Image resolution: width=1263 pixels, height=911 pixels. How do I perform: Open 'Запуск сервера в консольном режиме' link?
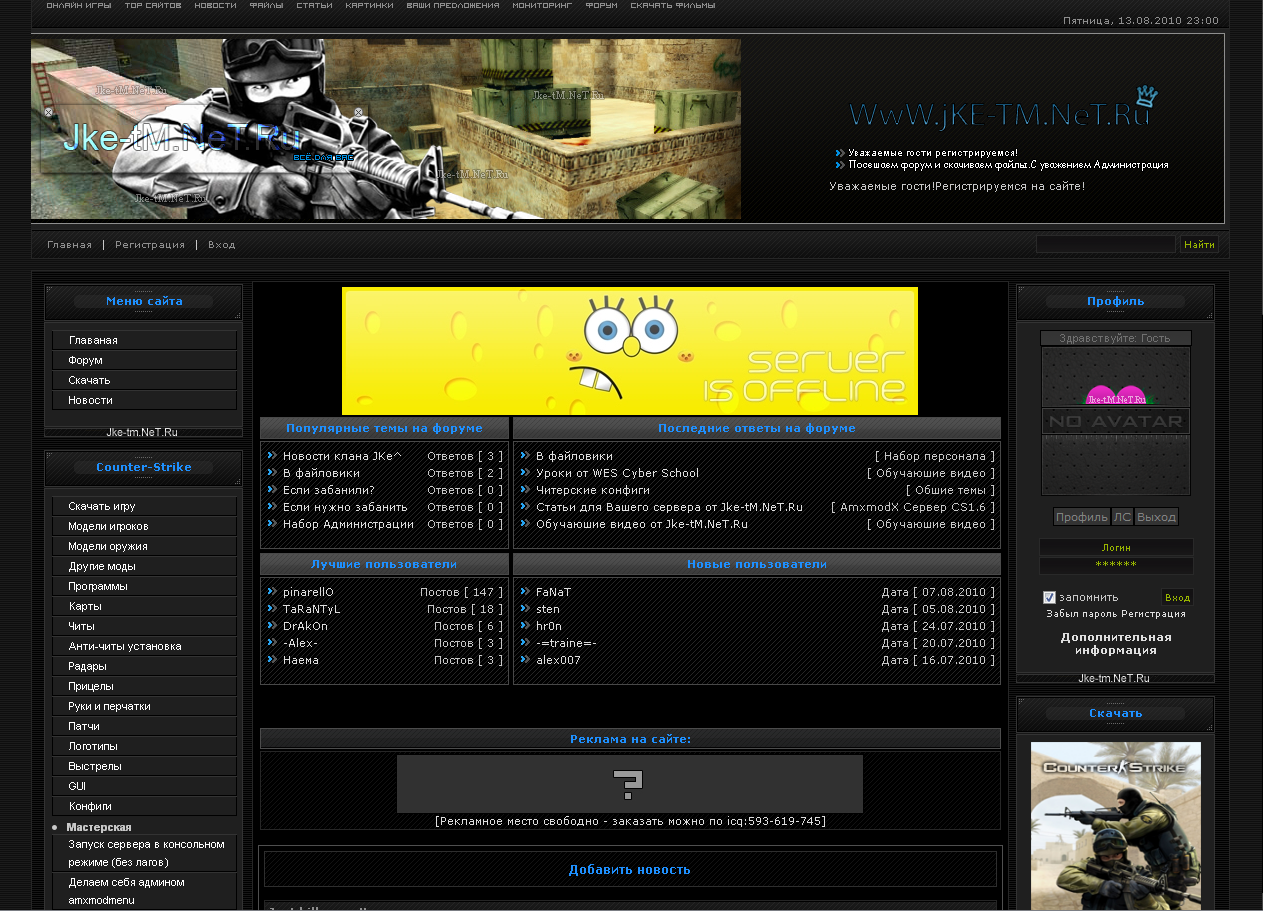(144, 853)
